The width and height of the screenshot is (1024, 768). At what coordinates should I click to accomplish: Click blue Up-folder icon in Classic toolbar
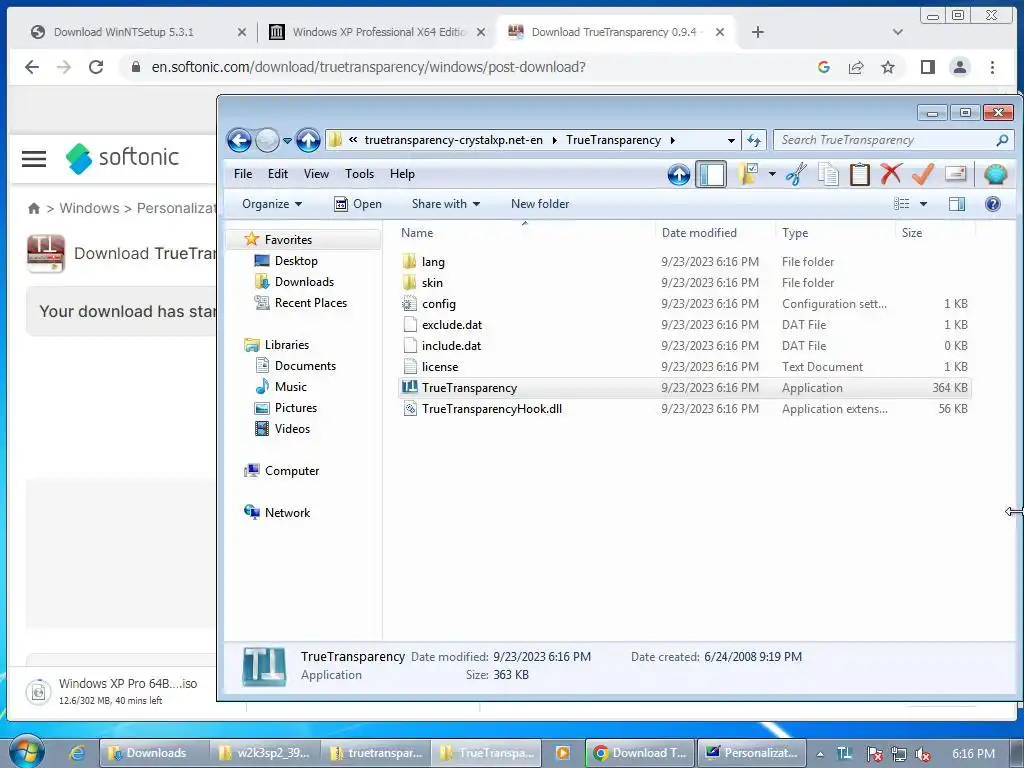click(679, 174)
